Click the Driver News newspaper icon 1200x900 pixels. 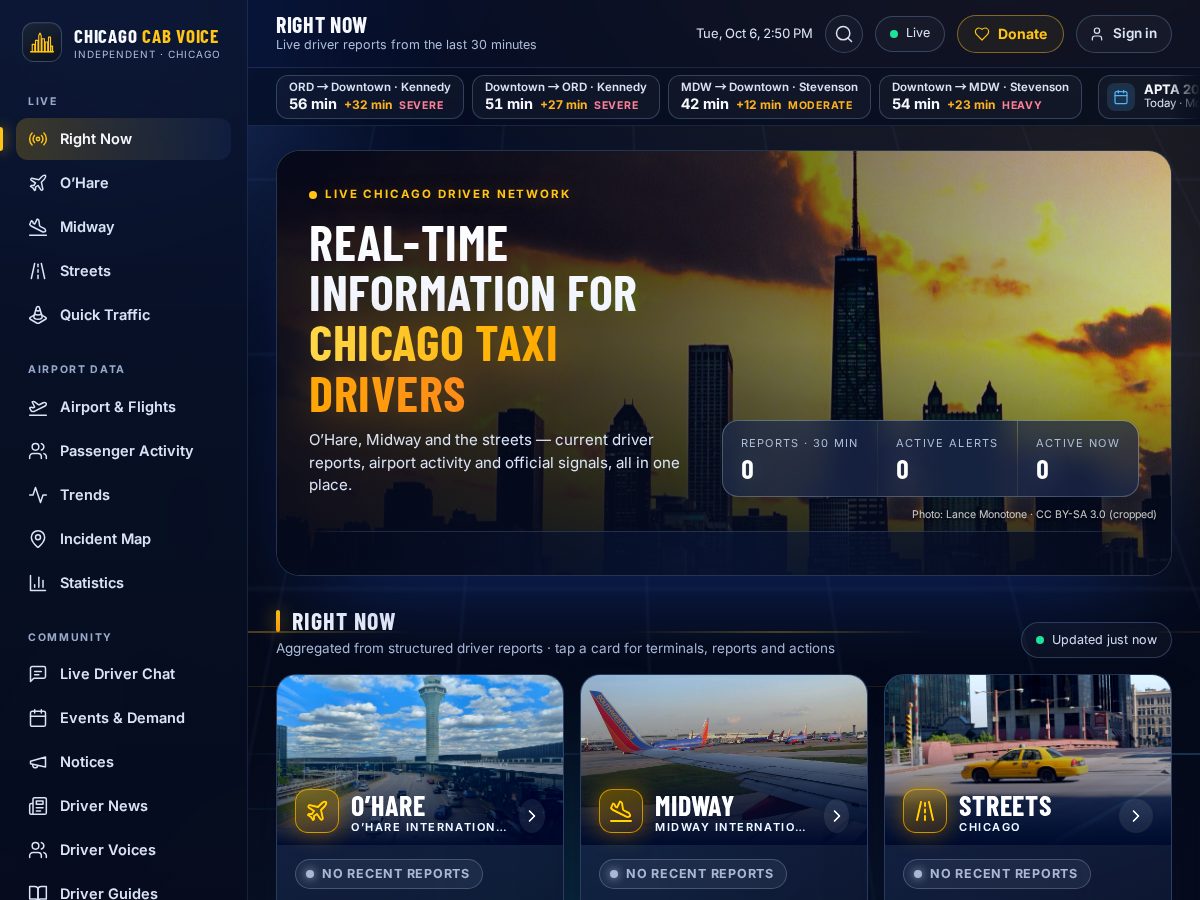point(38,806)
